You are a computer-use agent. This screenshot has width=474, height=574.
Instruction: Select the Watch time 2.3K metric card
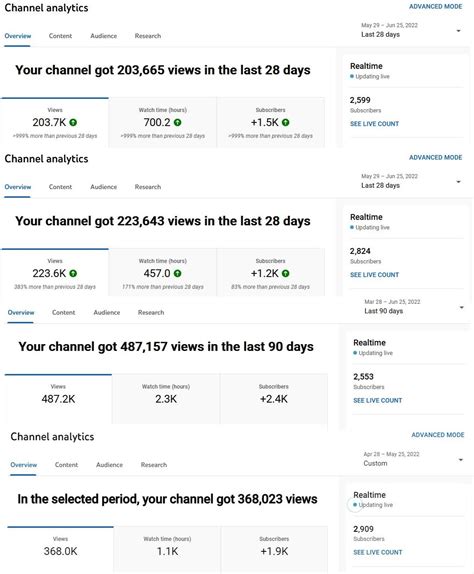pyautogui.click(x=166, y=399)
